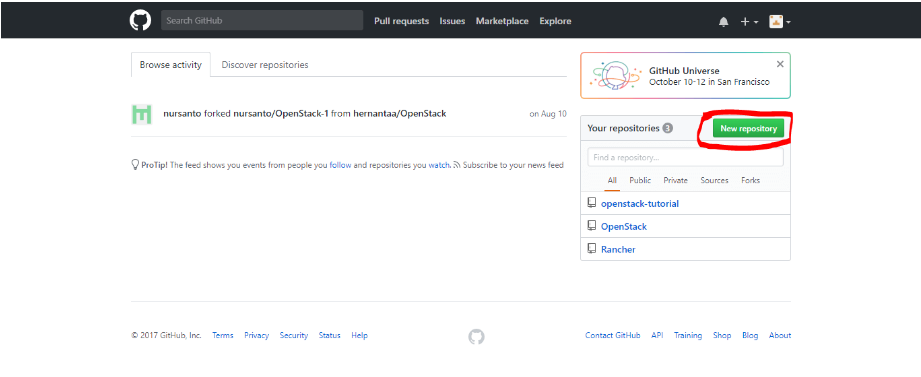Open the plus create-new dropdown
This screenshot has width=921, height=377.
pyautogui.click(x=749, y=22)
